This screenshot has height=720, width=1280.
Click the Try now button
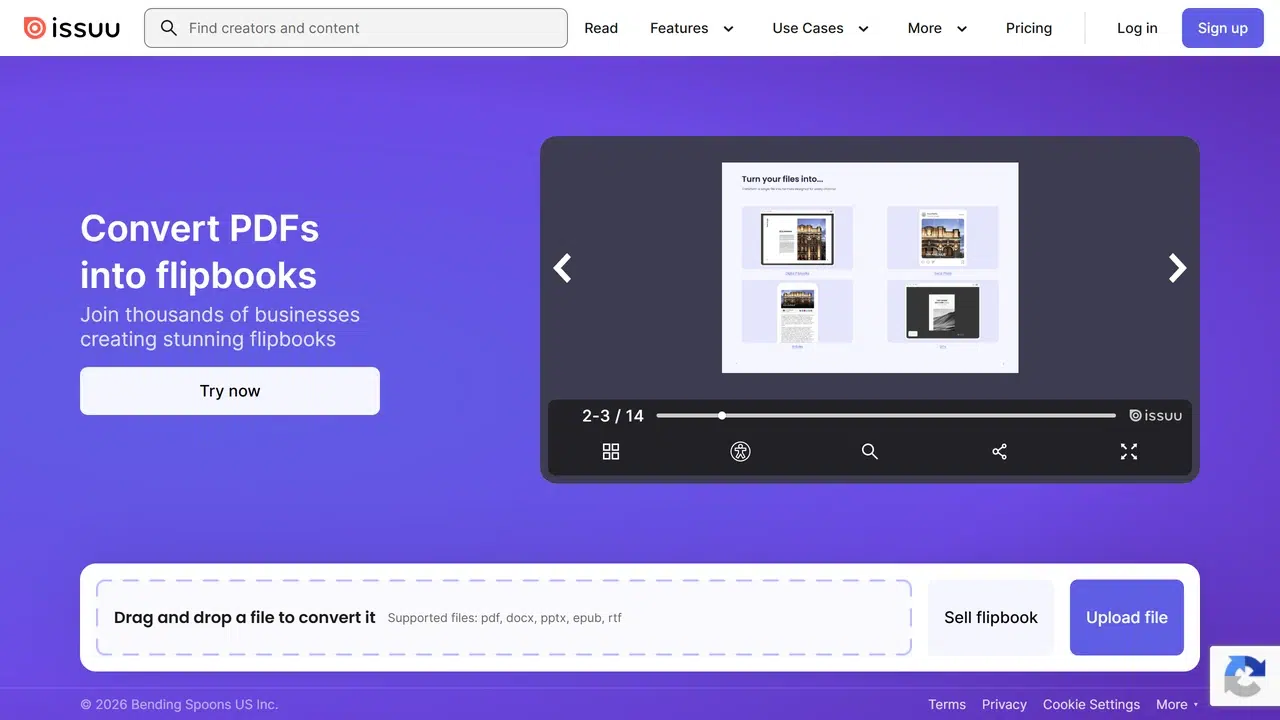(x=230, y=391)
